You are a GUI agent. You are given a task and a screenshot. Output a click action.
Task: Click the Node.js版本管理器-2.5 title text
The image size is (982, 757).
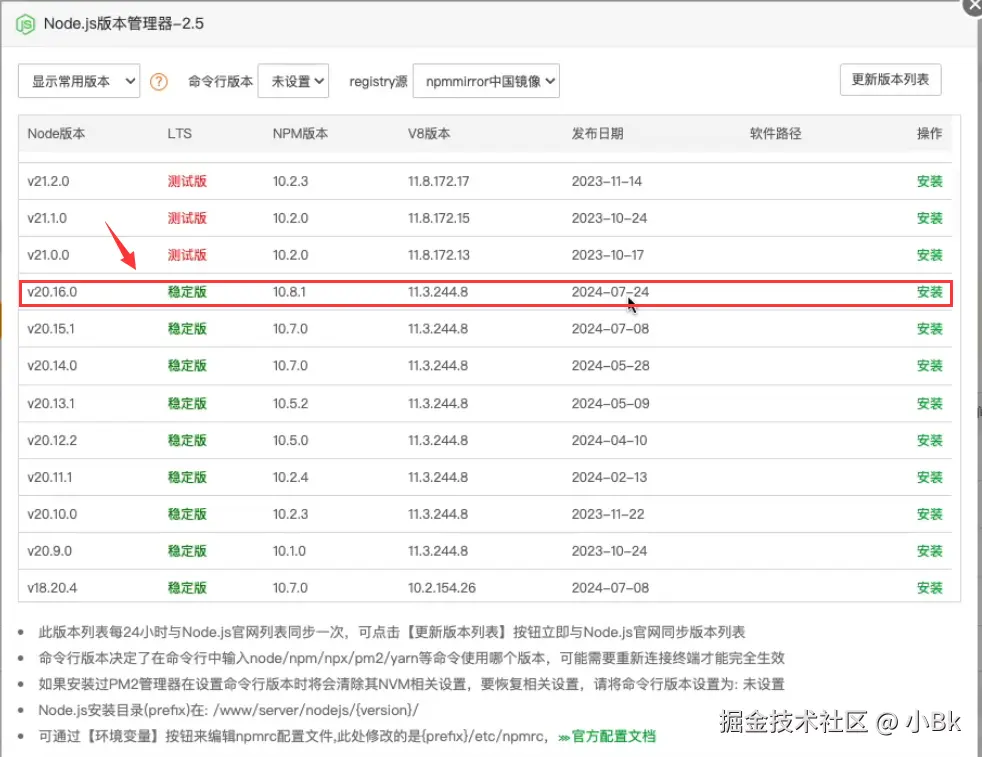[124, 24]
